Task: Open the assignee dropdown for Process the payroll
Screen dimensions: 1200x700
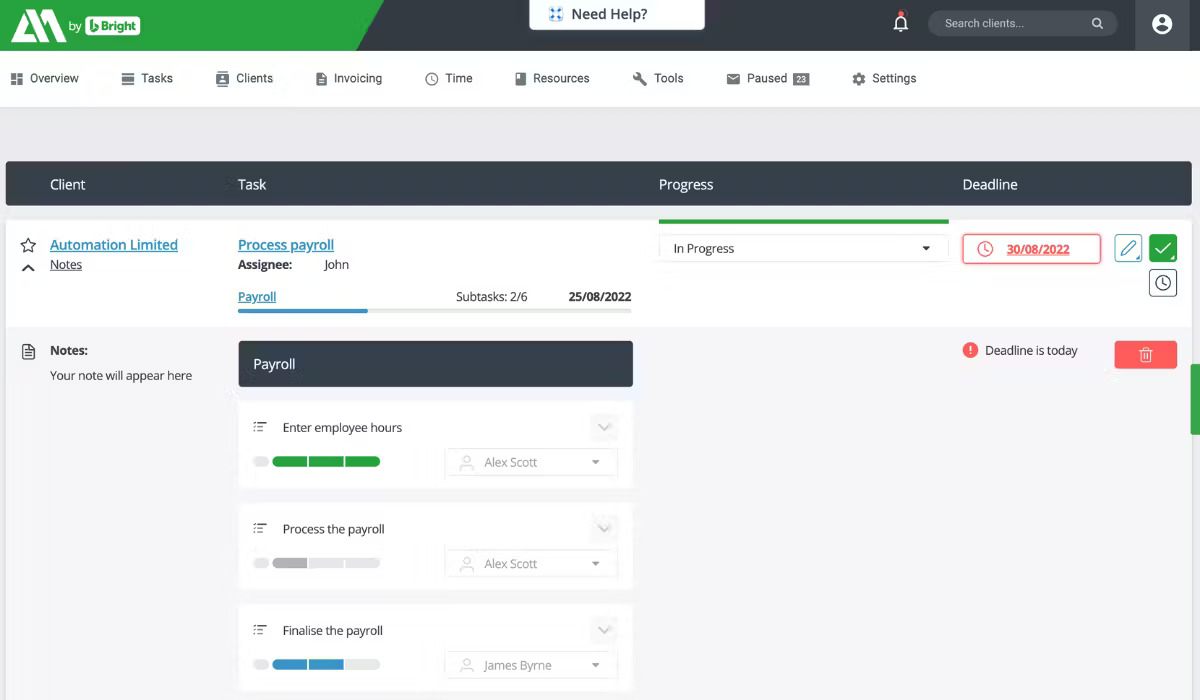Action: click(530, 563)
